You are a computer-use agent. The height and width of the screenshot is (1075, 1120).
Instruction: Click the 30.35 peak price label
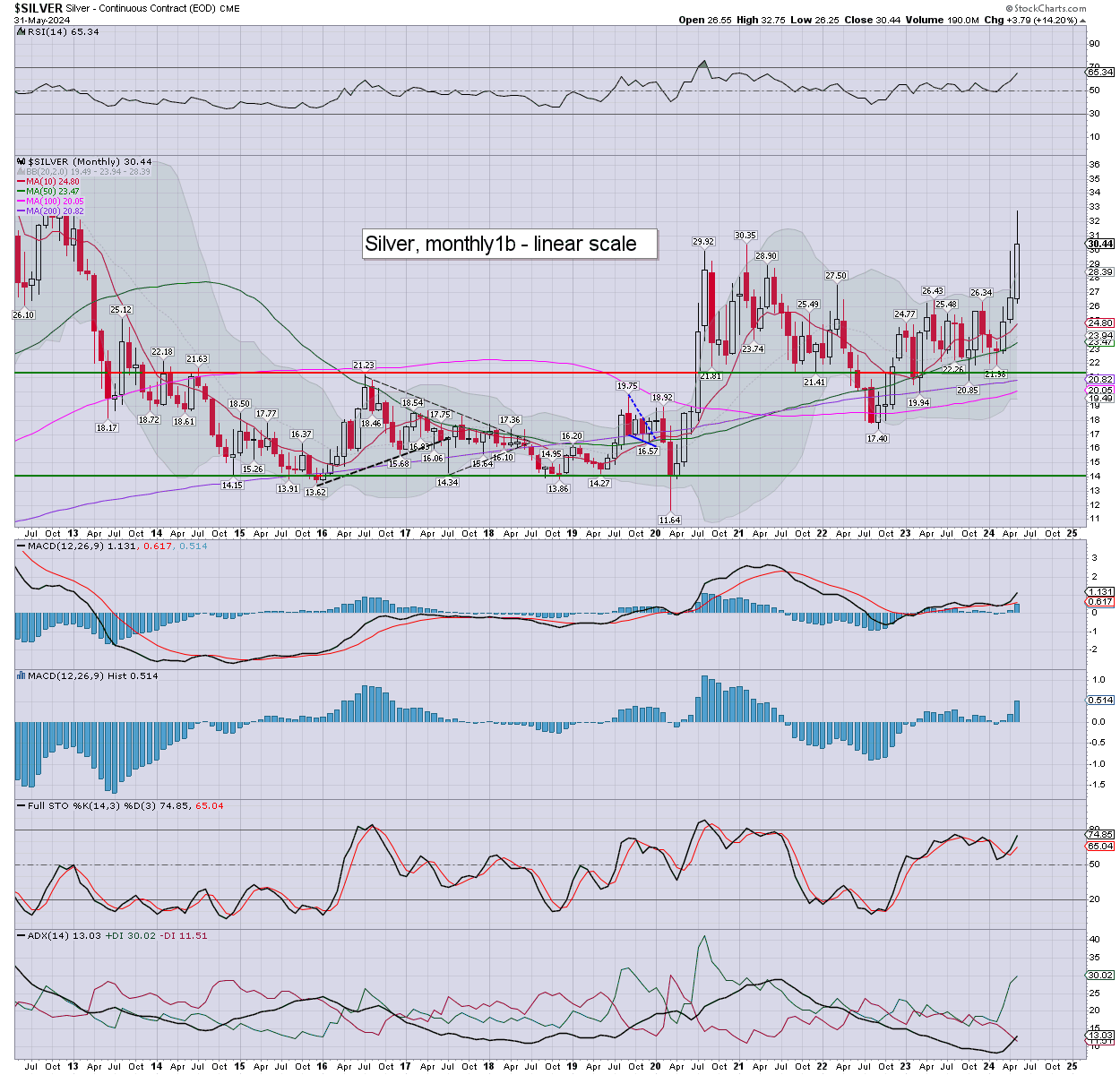pyautogui.click(x=745, y=236)
